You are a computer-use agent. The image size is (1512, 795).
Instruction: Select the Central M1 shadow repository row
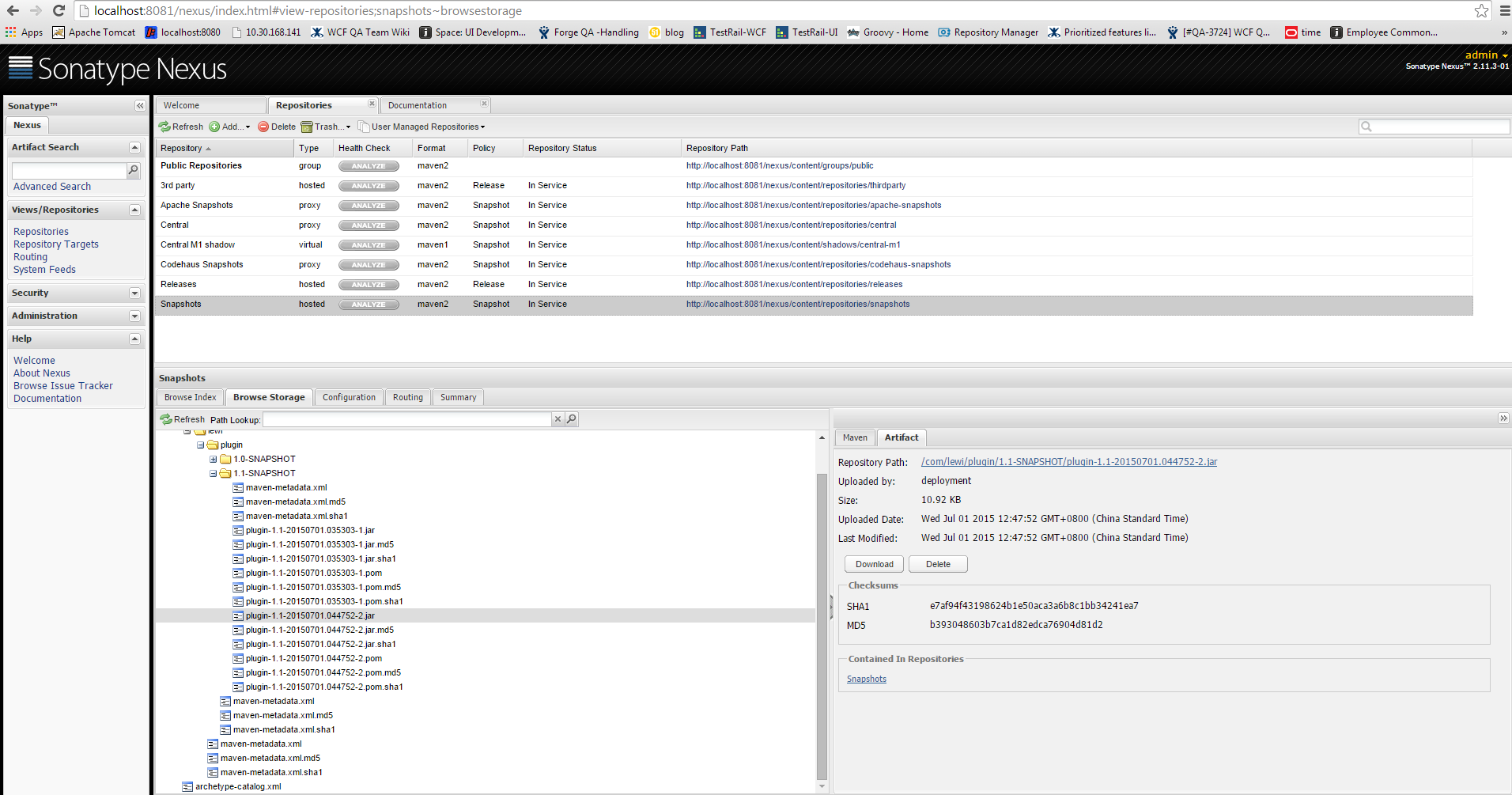click(x=814, y=245)
